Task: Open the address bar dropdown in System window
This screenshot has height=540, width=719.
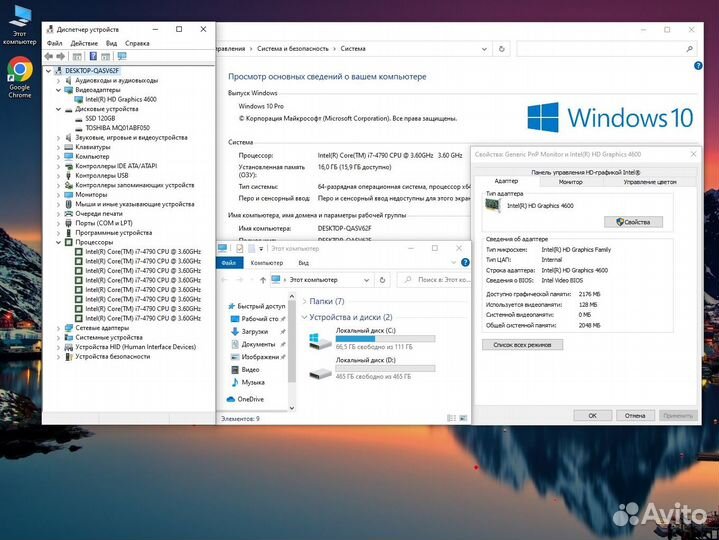Action: click(x=484, y=49)
